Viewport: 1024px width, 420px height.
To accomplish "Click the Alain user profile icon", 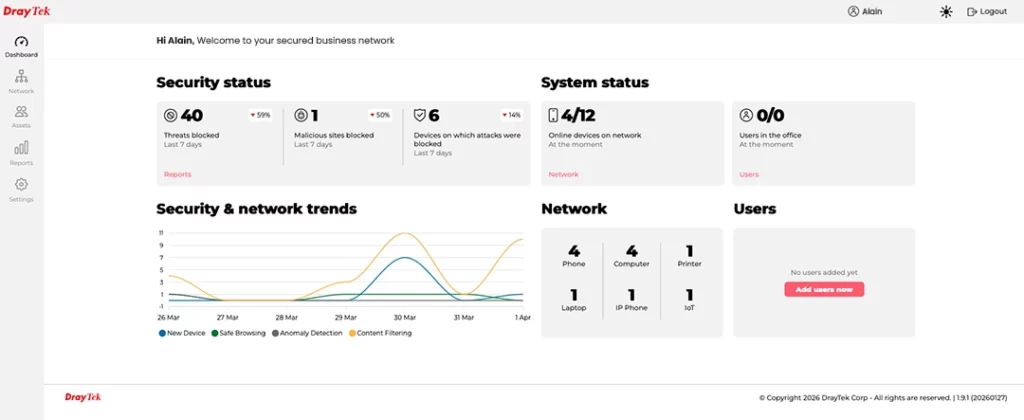I will 853,12.
